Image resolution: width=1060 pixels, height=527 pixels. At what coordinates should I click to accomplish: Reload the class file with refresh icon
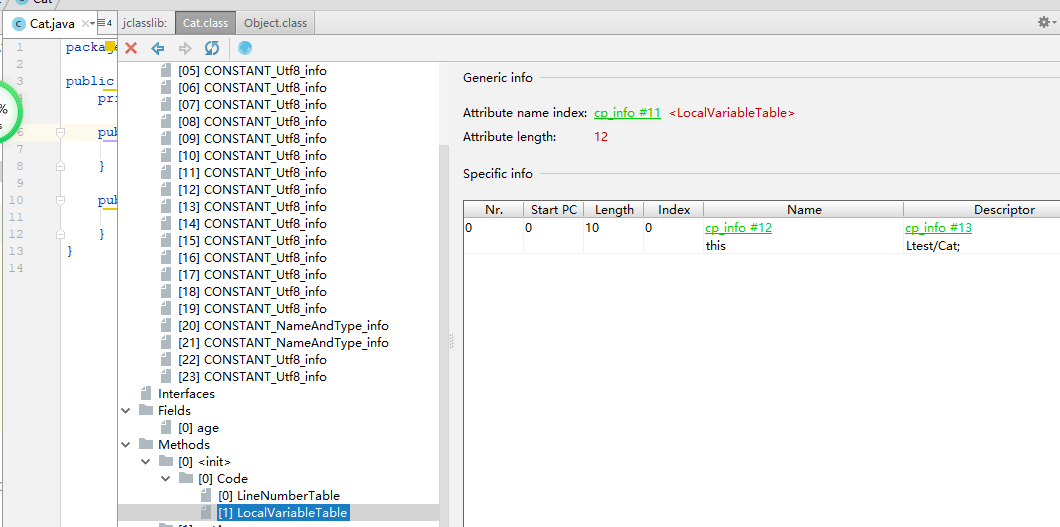212,48
